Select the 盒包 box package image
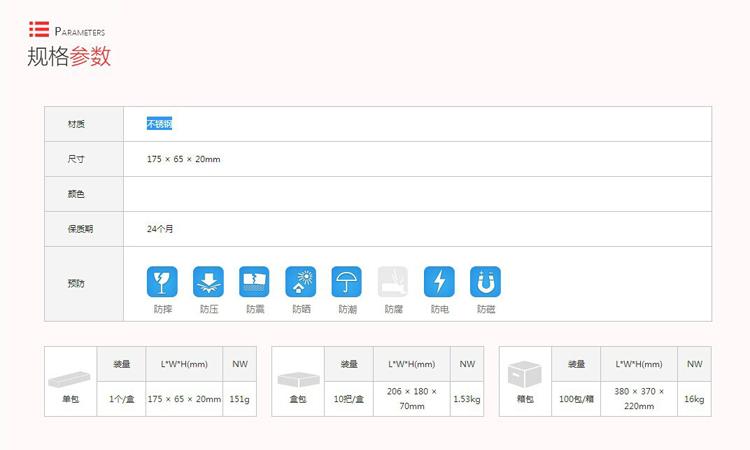This screenshot has width=750, height=450. [x=297, y=378]
